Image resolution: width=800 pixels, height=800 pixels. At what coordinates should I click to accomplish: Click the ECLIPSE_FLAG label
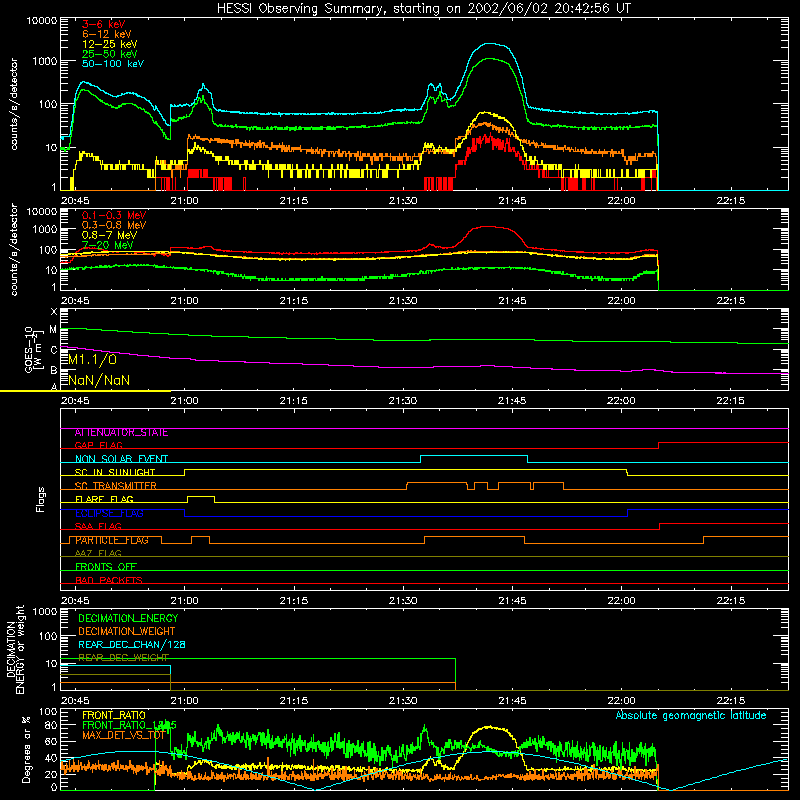tap(109, 513)
